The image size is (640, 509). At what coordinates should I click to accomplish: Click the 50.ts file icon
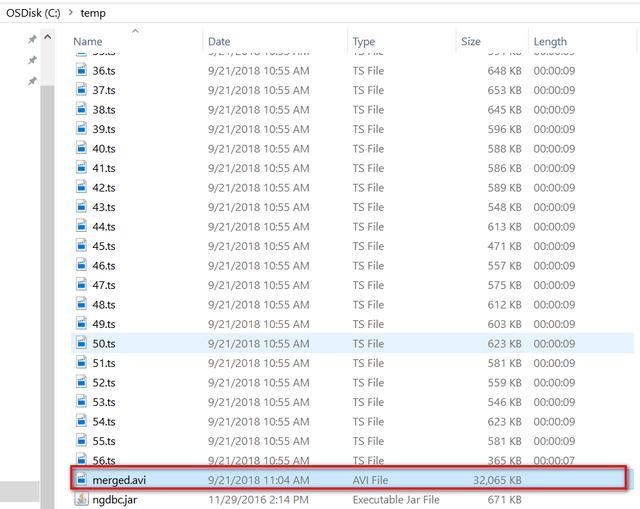[81, 343]
